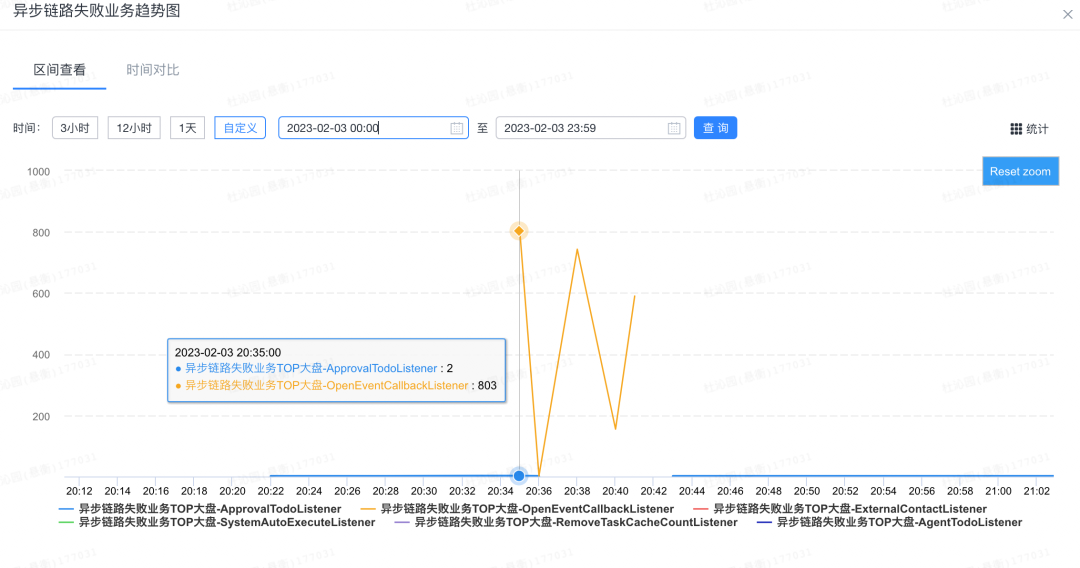Click x-axis label 20:12
1080x568 pixels.
tap(79, 492)
